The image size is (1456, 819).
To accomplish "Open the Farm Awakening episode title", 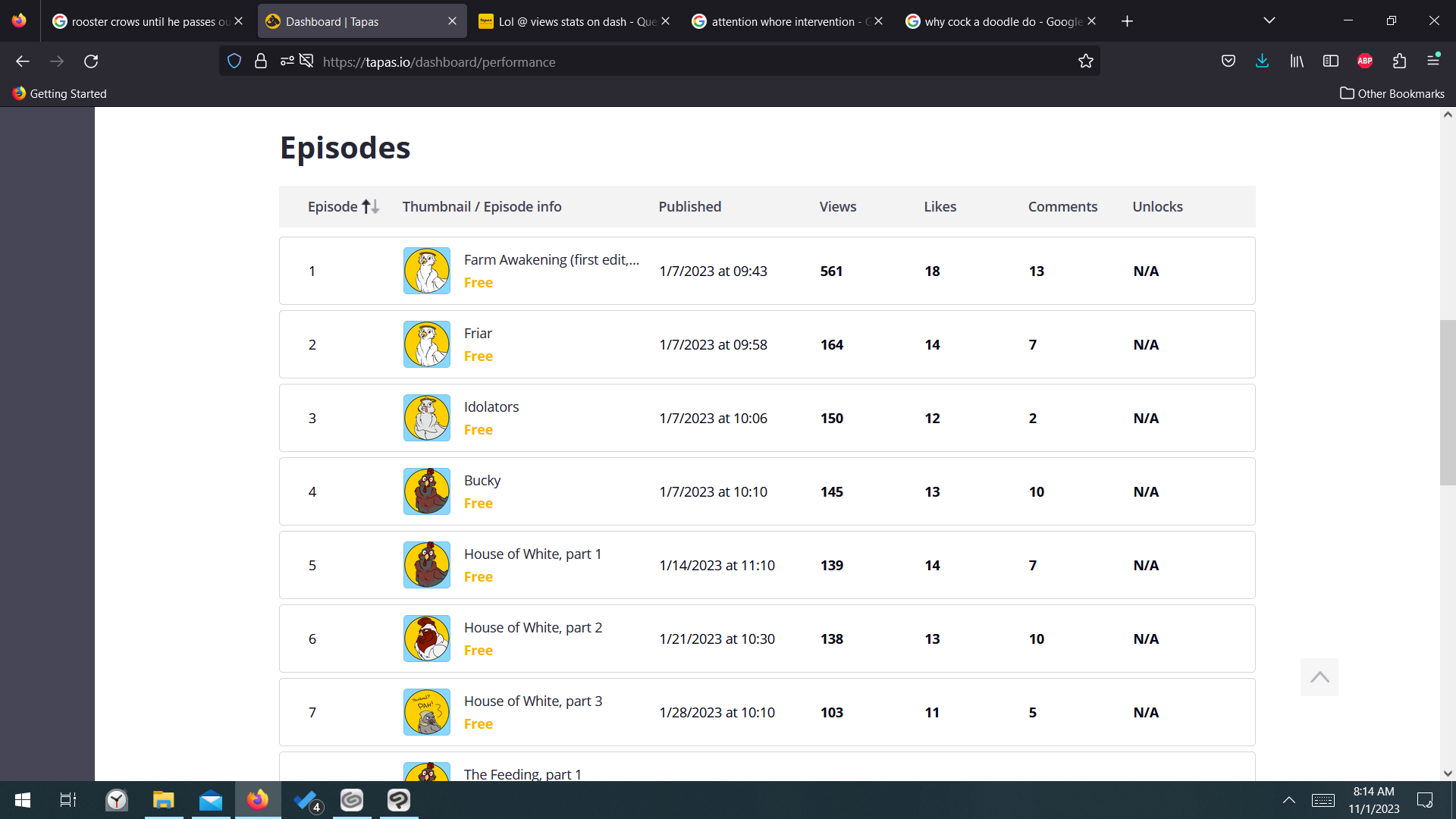I will (x=551, y=259).
